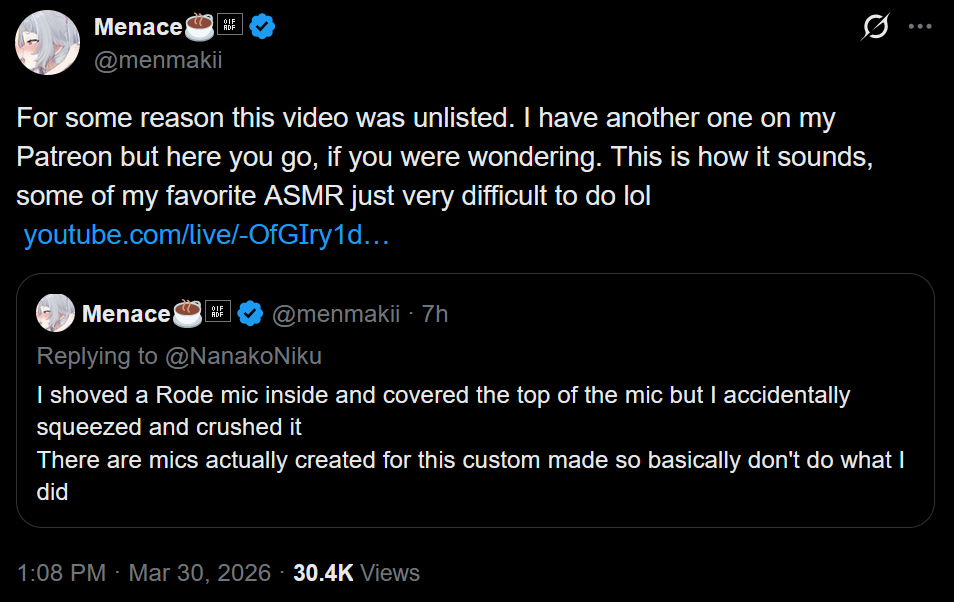Click the @menmakii handle in the quoted tweet
The width and height of the screenshot is (954, 602).
pos(336,314)
